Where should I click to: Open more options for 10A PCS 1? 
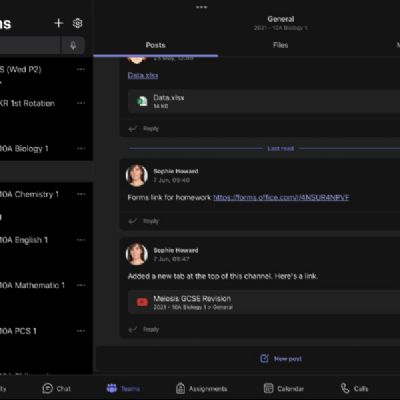[x=81, y=331]
